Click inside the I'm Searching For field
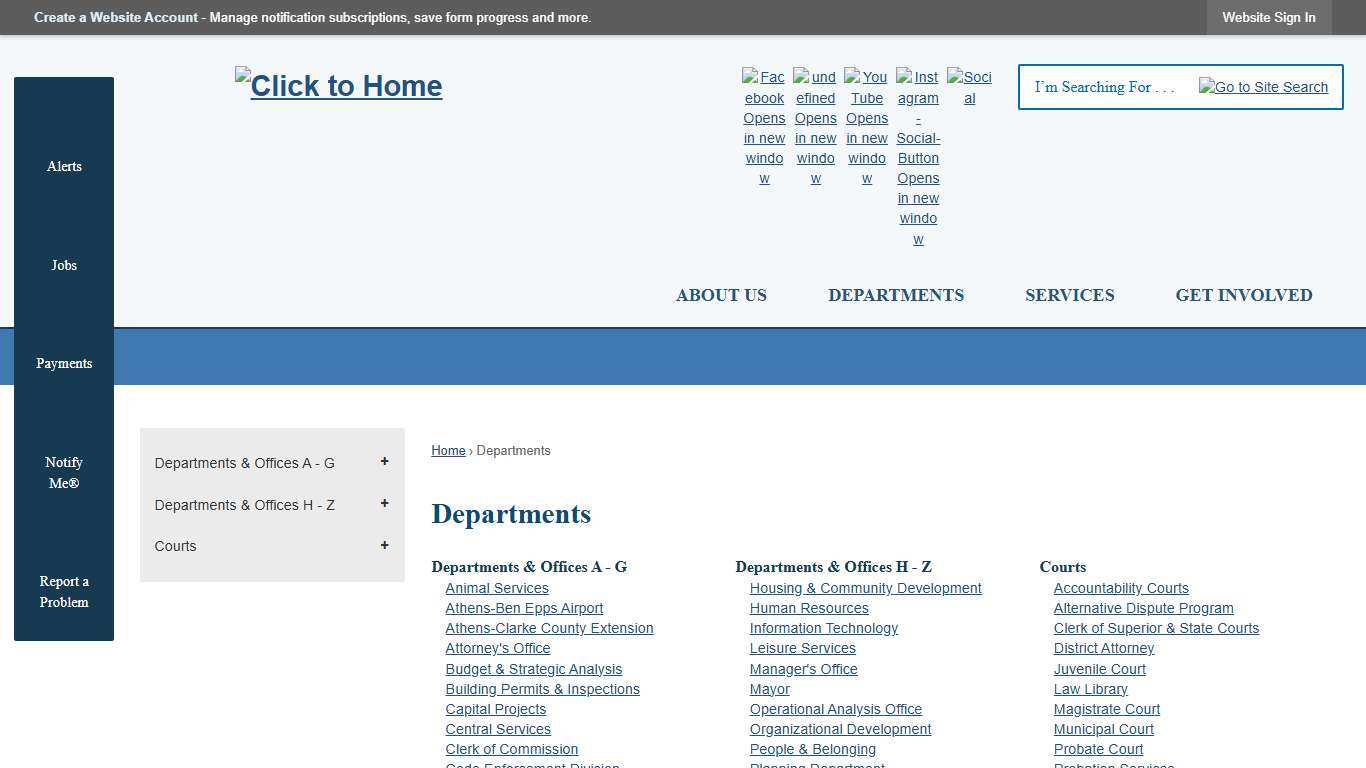This screenshot has width=1366, height=768. tap(1105, 87)
